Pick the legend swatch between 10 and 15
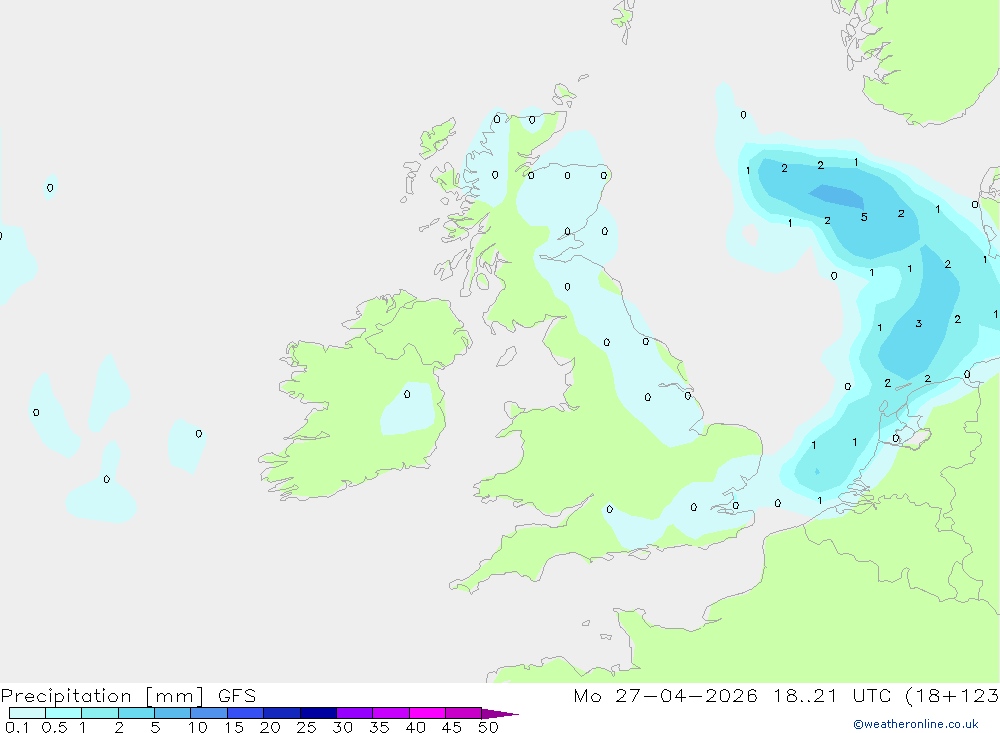The image size is (1000, 733). tap(209, 713)
